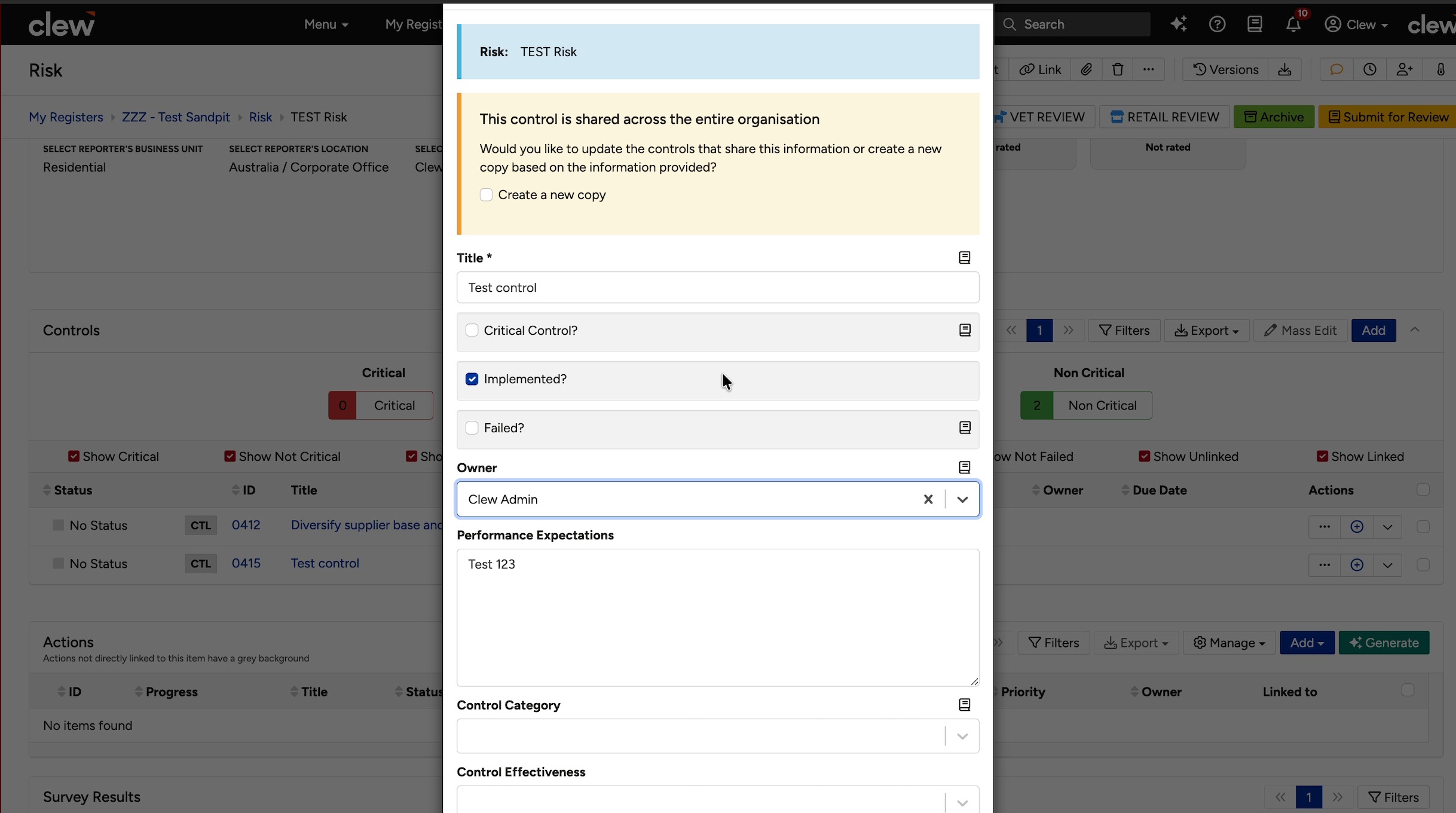Toggle the Show Unlinked checkbox
This screenshot has height=813, width=1456.
[x=1144, y=456]
